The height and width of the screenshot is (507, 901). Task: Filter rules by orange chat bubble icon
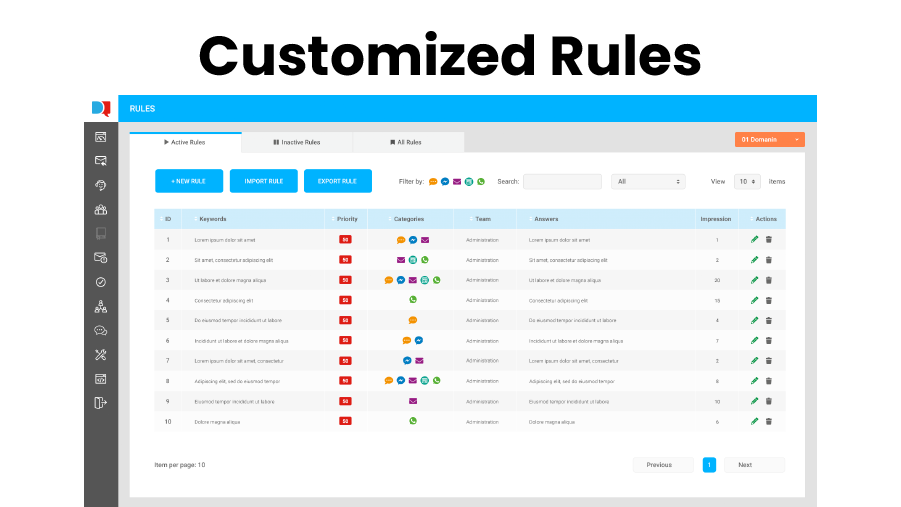(433, 182)
